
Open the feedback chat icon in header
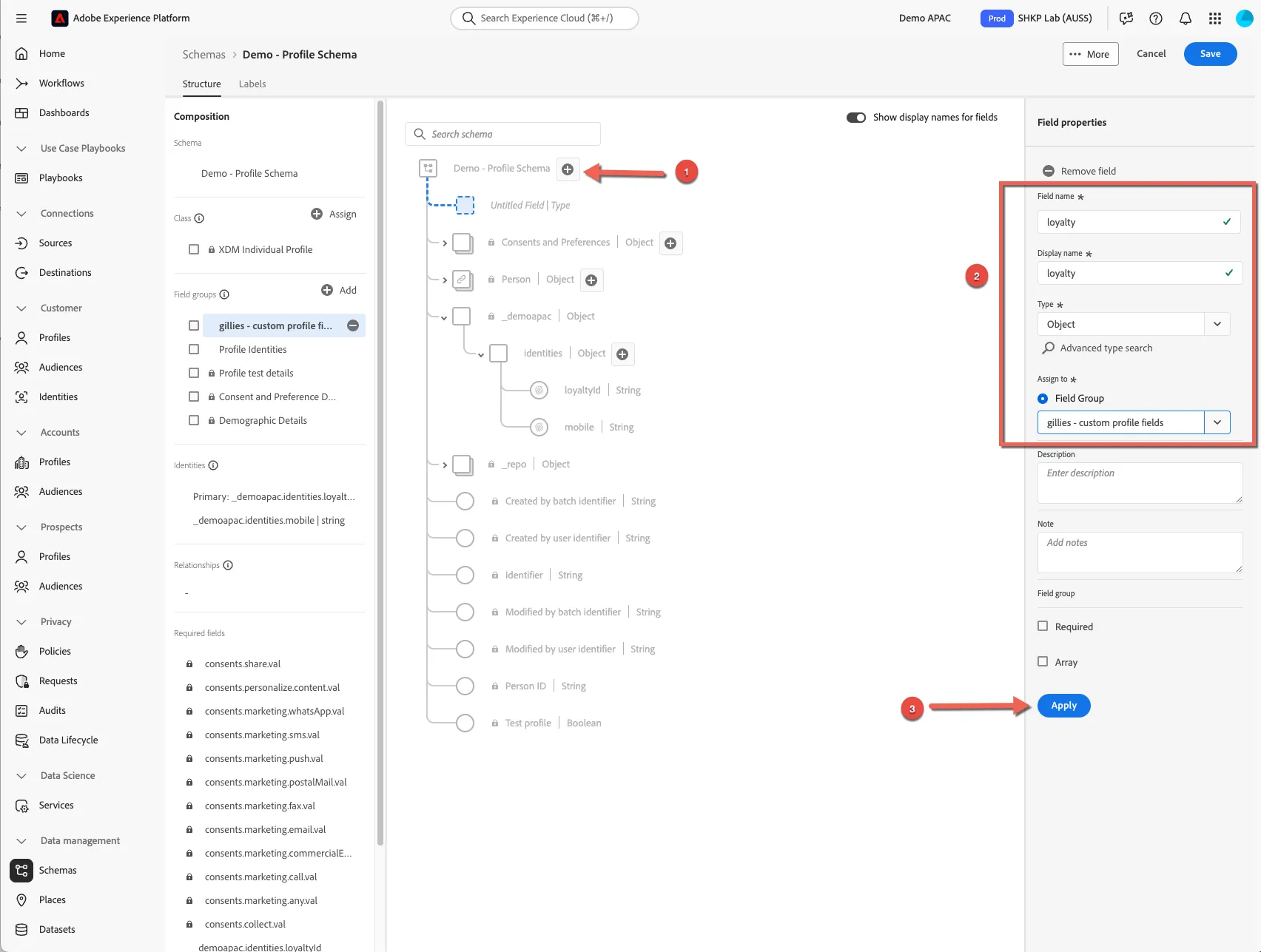1126,18
